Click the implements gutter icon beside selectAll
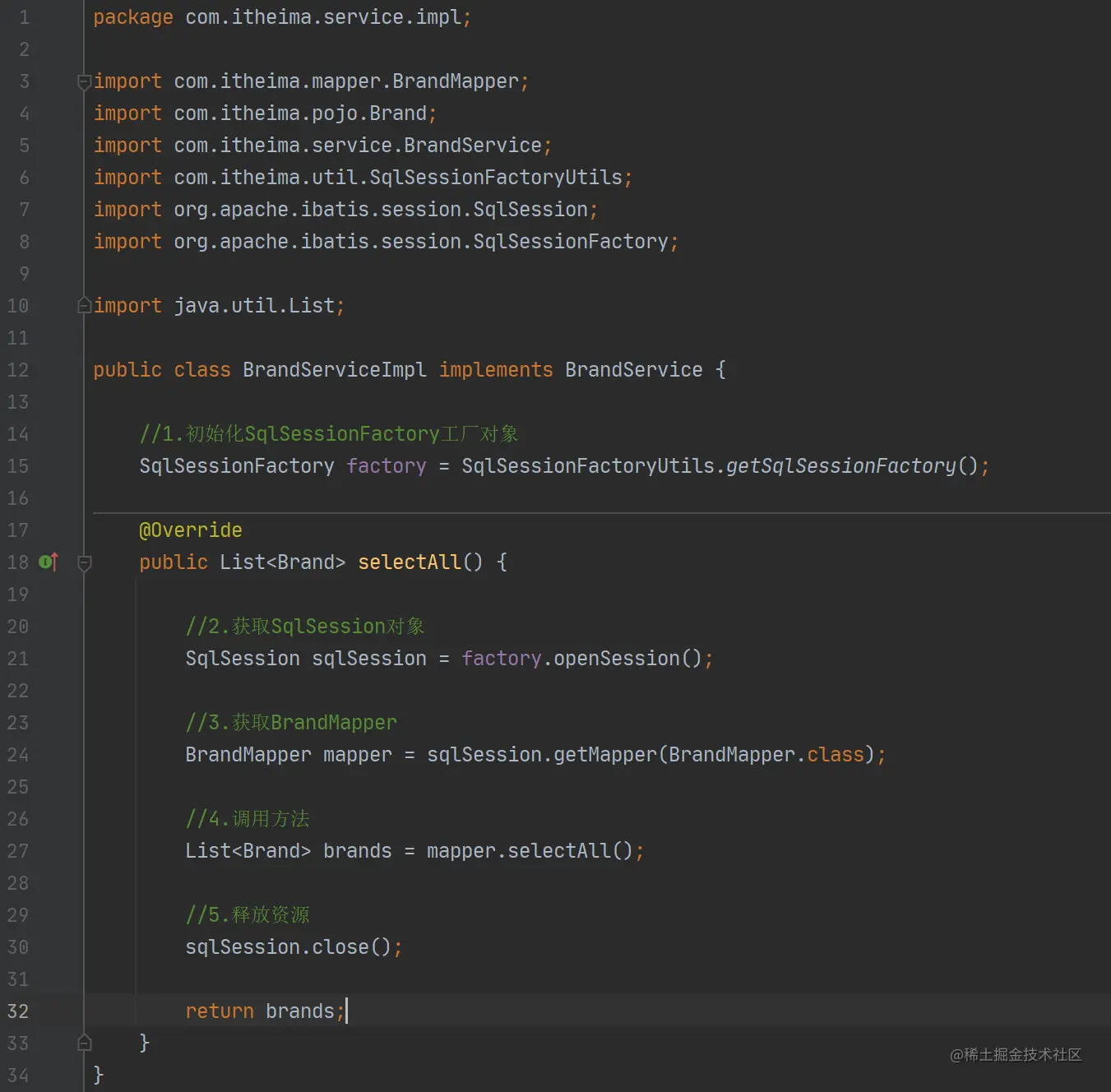Viewport: 1111px width, 1092px height. (49, 562)
